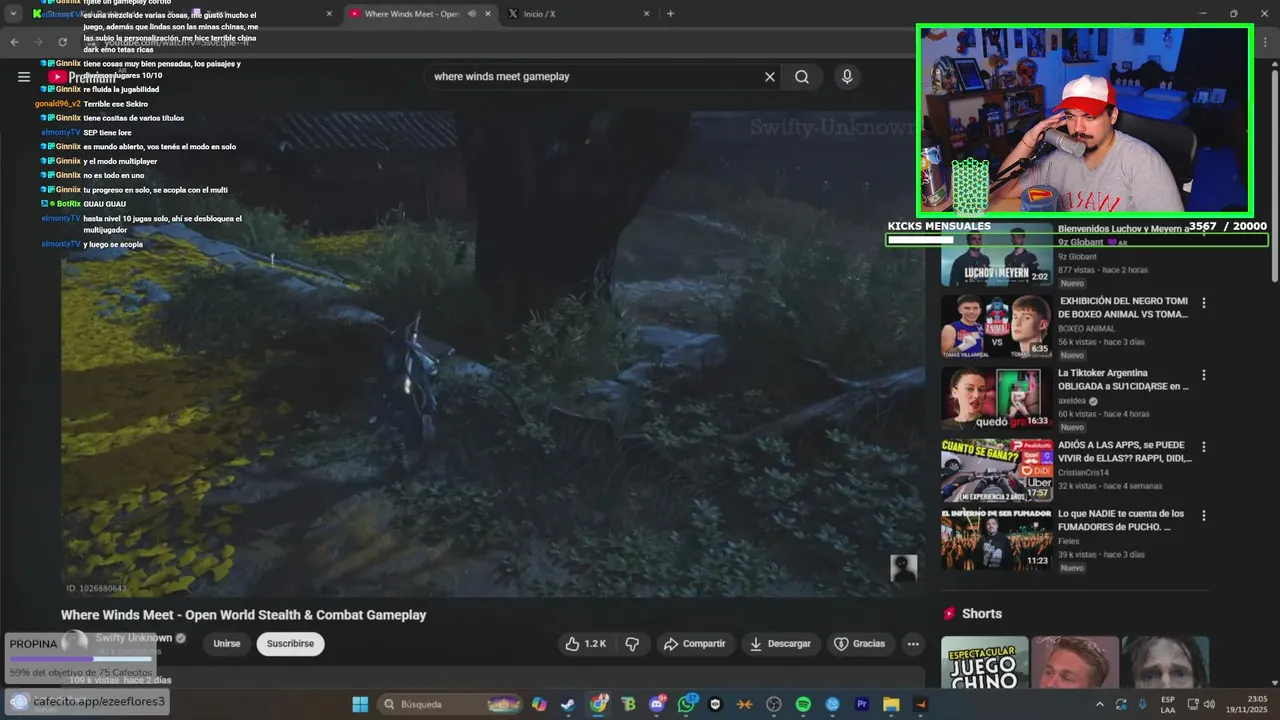
Task: Open Steam from the taskbar
Action: 568,704
